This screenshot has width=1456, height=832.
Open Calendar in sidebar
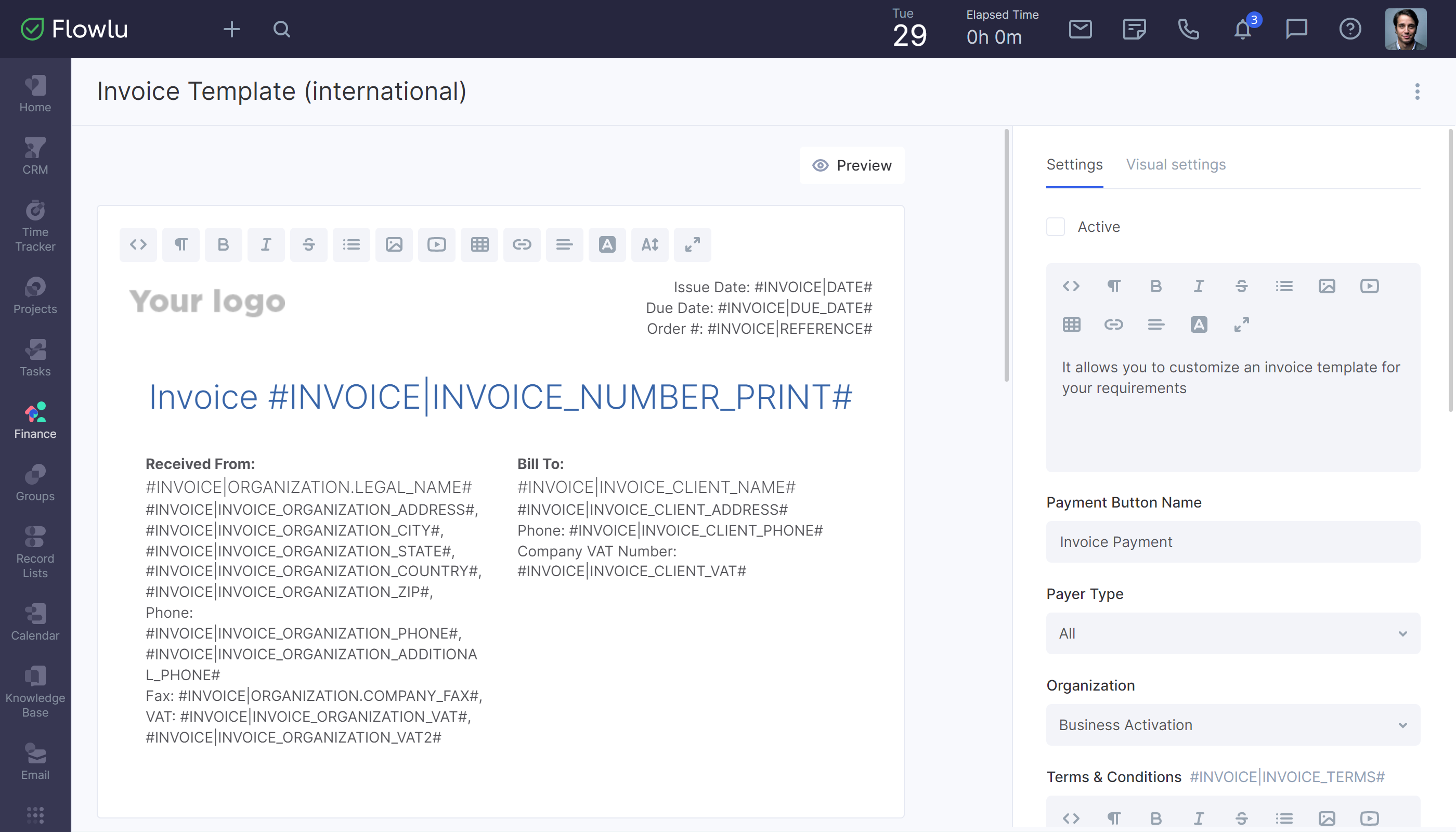[35, 622]
